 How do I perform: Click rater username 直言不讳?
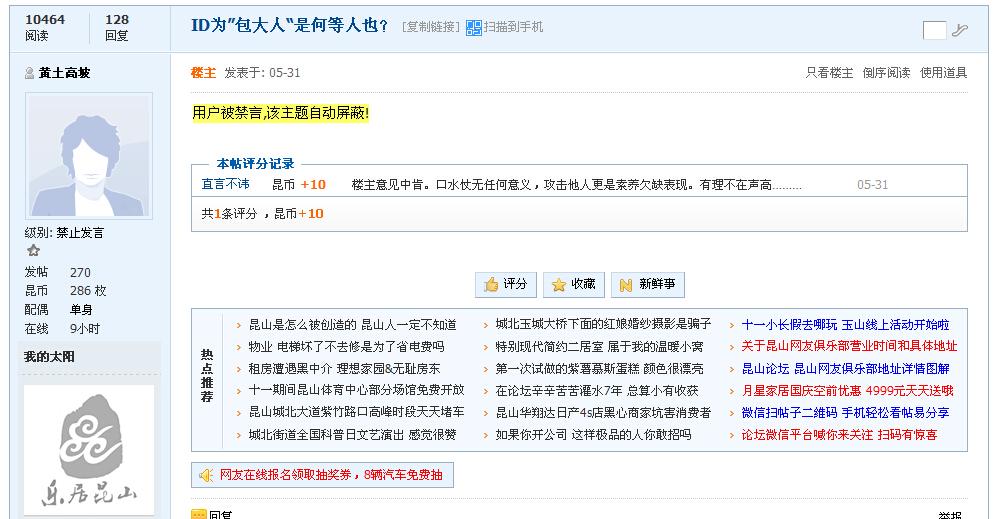pos(225,185)
